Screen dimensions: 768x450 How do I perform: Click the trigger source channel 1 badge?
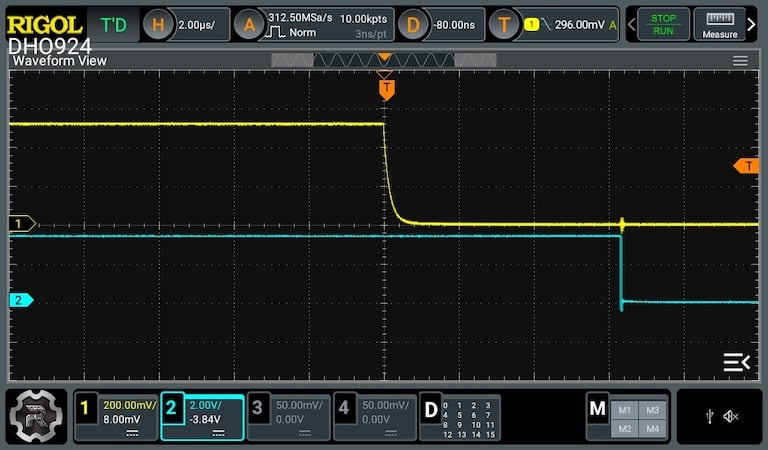click(531, 24)
